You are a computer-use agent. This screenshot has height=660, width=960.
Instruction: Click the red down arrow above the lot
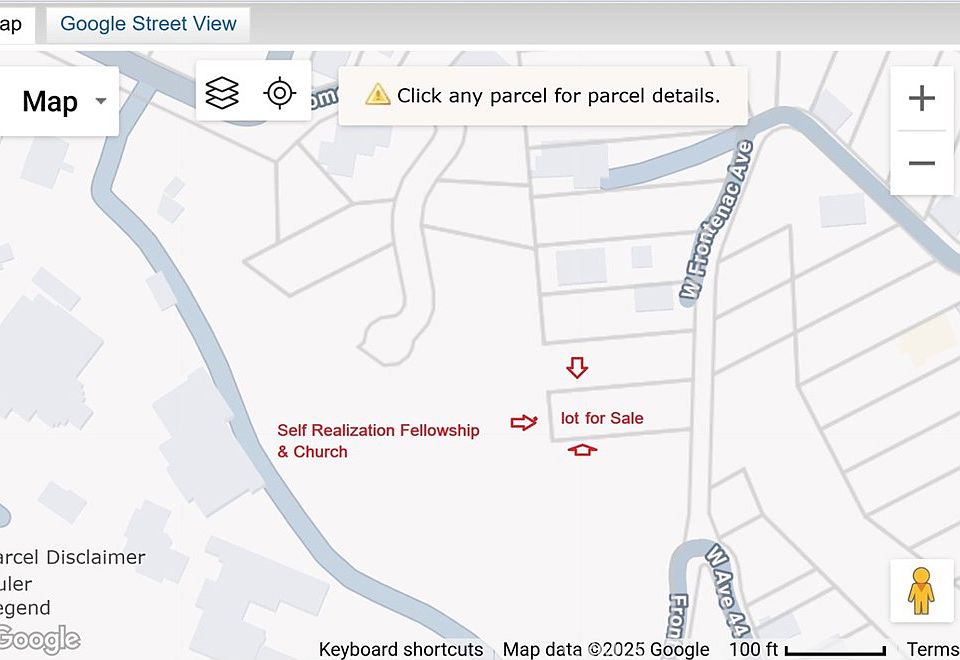[577, 368]
